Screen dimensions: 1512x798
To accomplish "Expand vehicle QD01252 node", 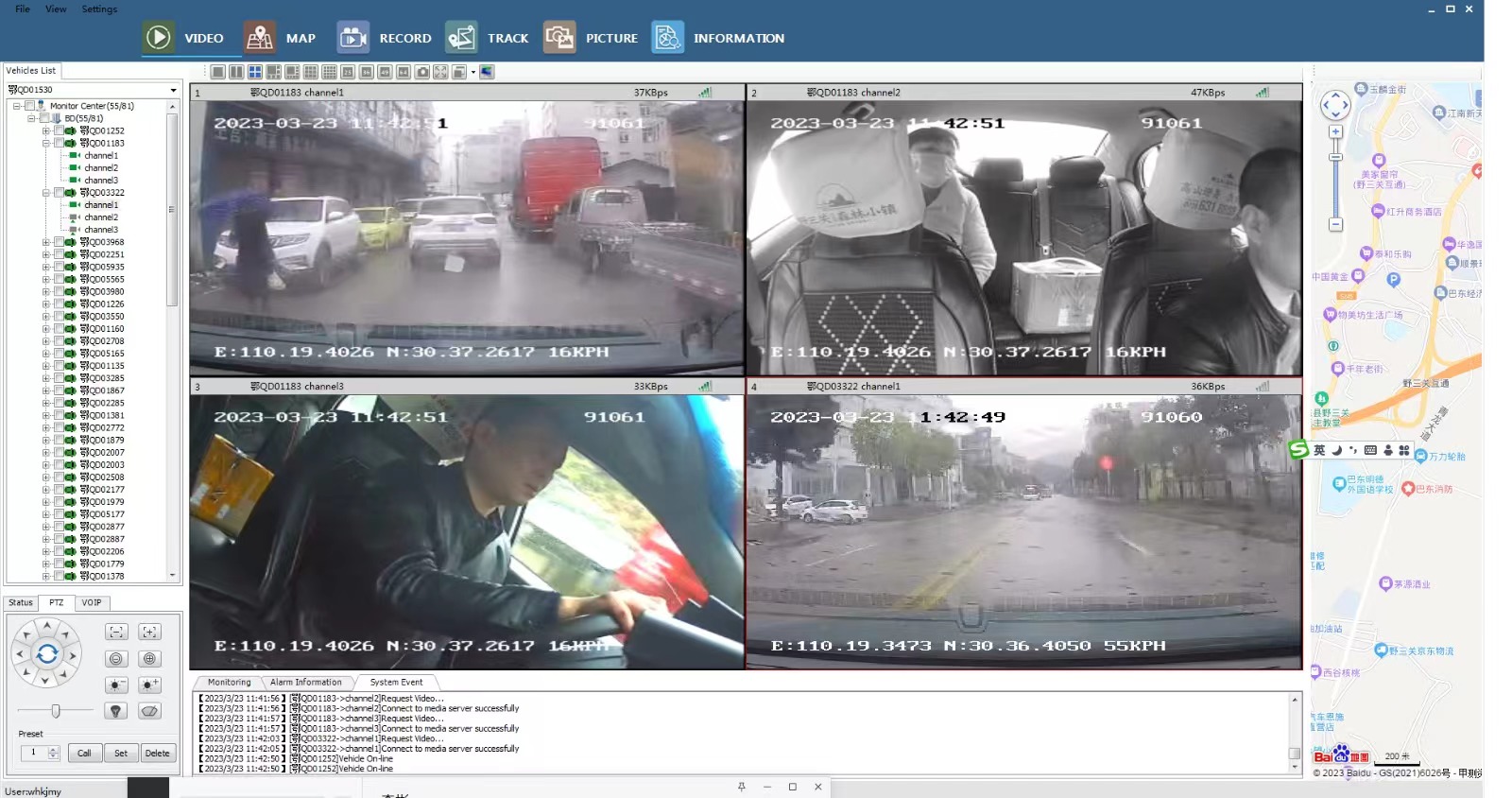I will point(45,130).
